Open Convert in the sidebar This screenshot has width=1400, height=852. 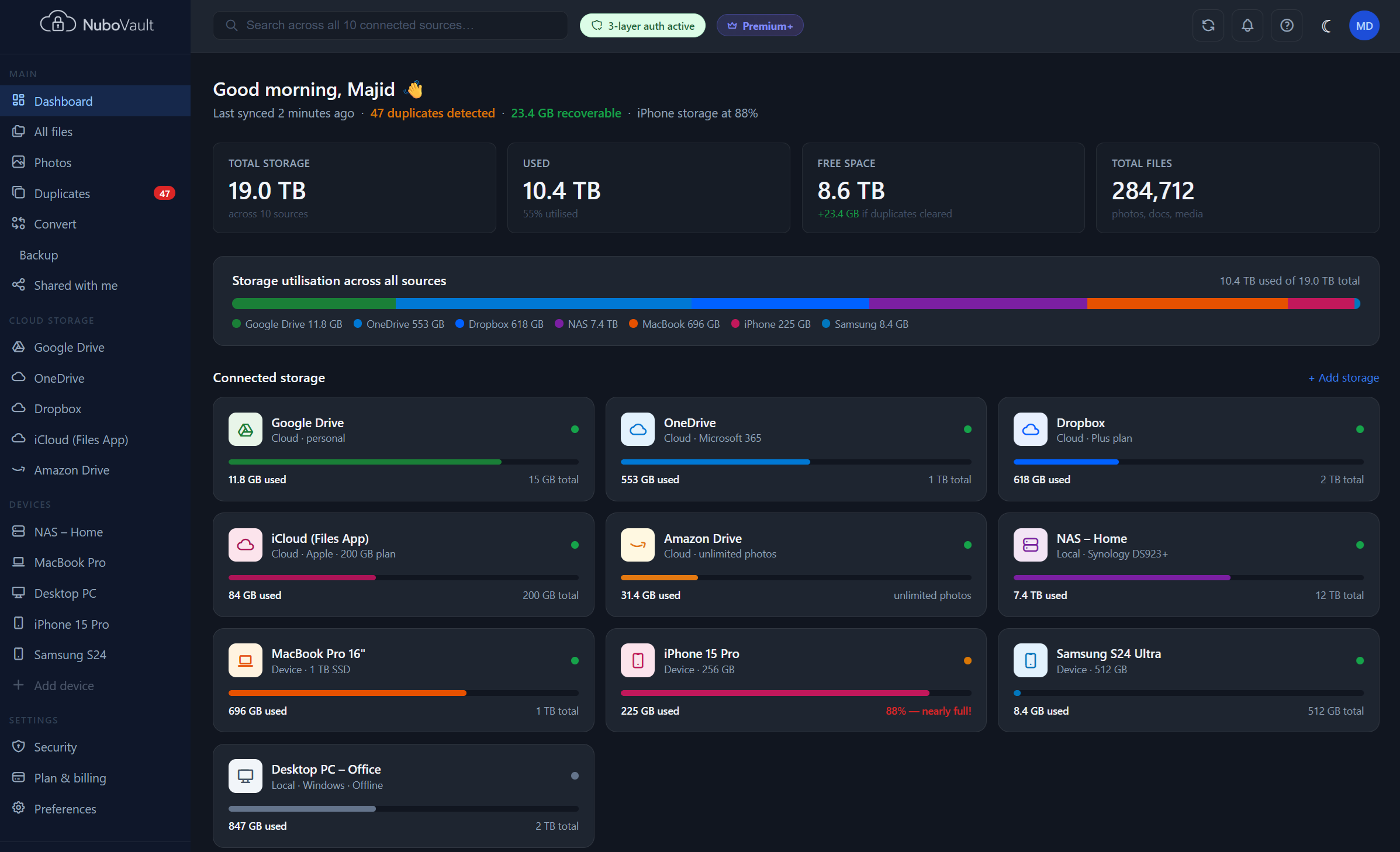click(x=95, y=224)
